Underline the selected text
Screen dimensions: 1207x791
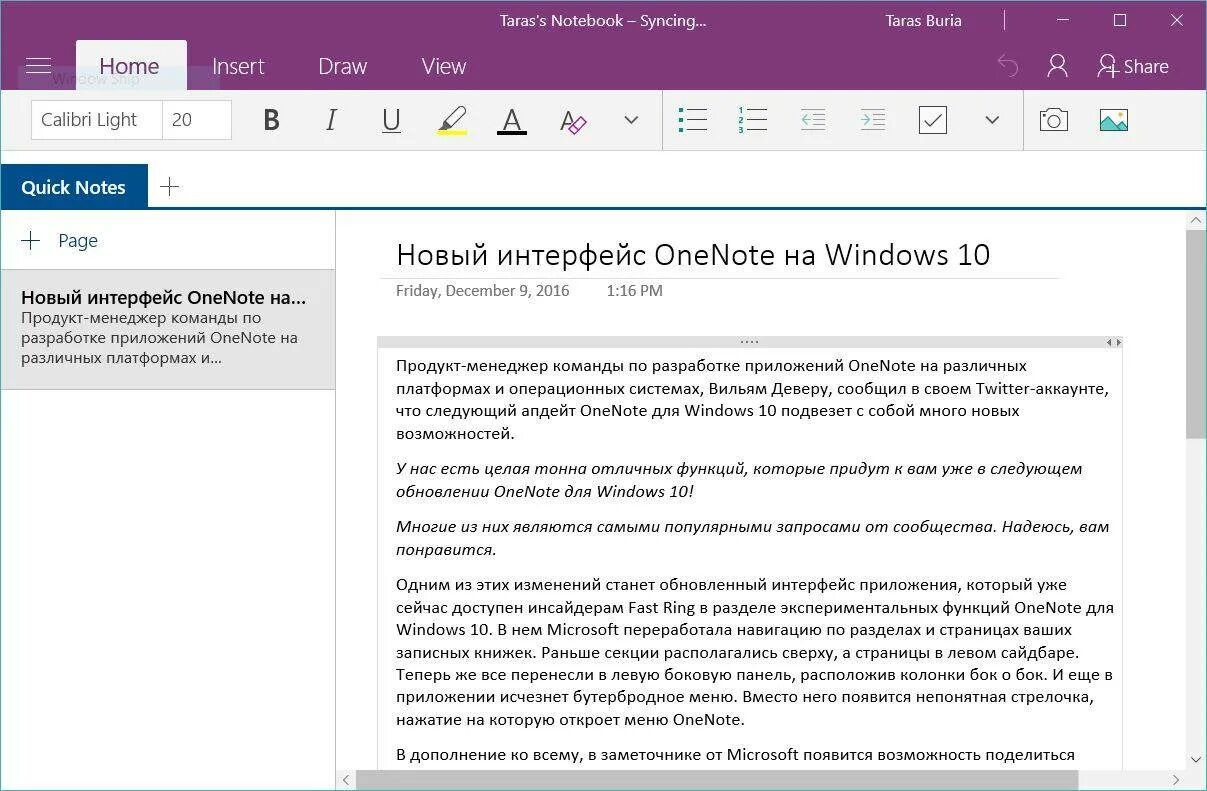pos(391,120)
